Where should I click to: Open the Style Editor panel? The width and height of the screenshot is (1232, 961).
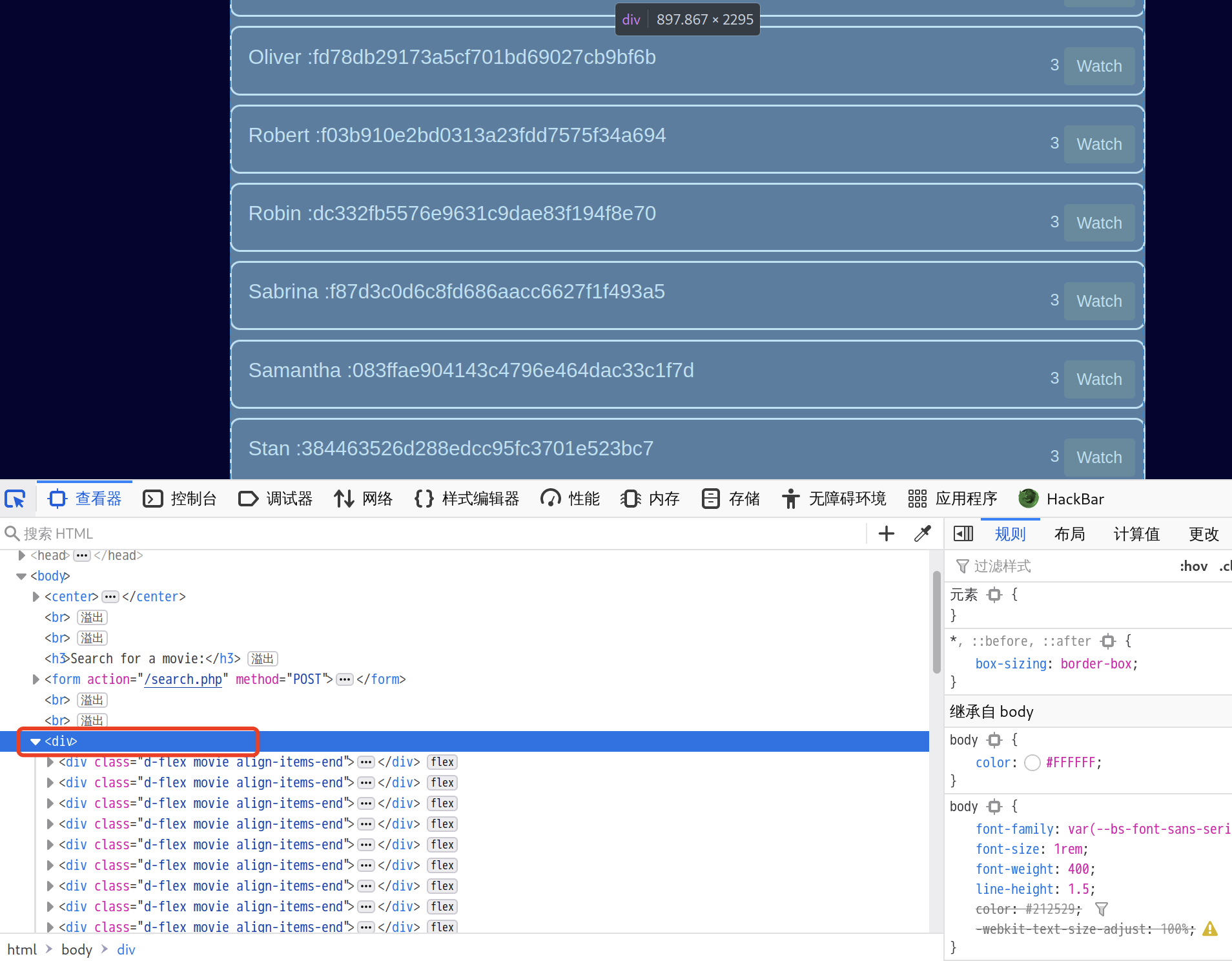click(467, 499)
